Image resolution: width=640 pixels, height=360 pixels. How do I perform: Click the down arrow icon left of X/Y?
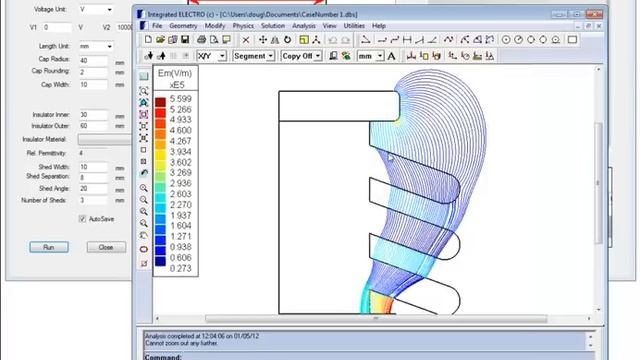(x=149, y=56)
